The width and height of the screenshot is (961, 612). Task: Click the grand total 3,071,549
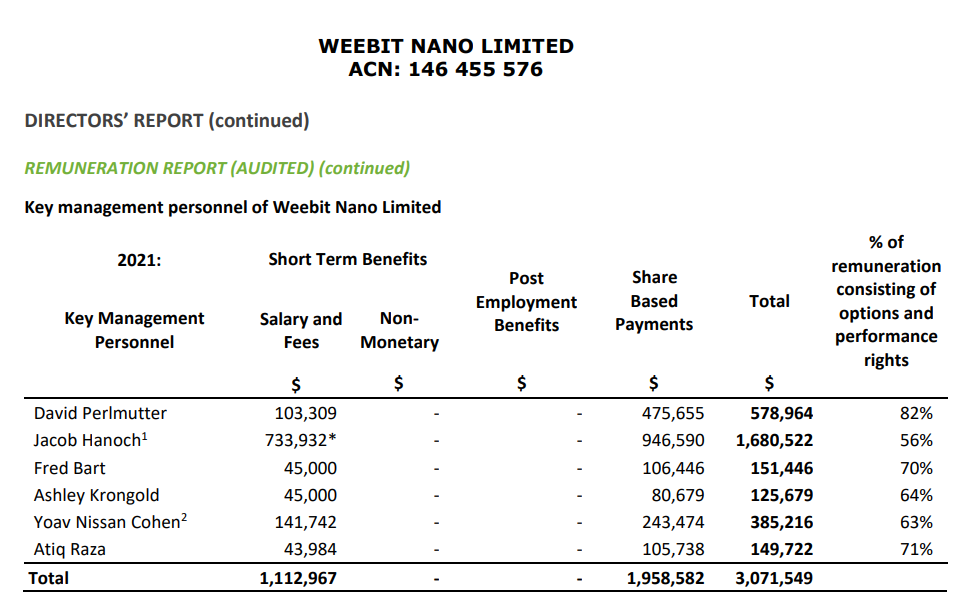pos(774,578)
